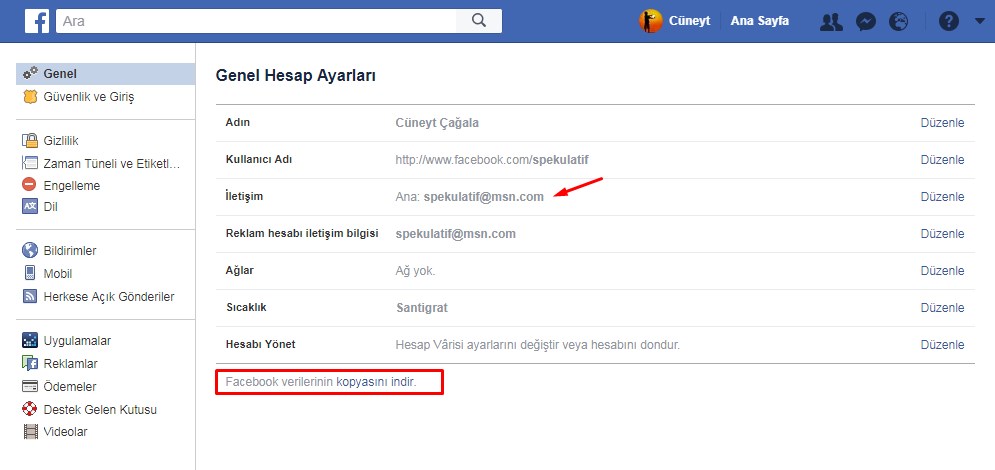Click the Facebook logo icon

tap(37, 20)
